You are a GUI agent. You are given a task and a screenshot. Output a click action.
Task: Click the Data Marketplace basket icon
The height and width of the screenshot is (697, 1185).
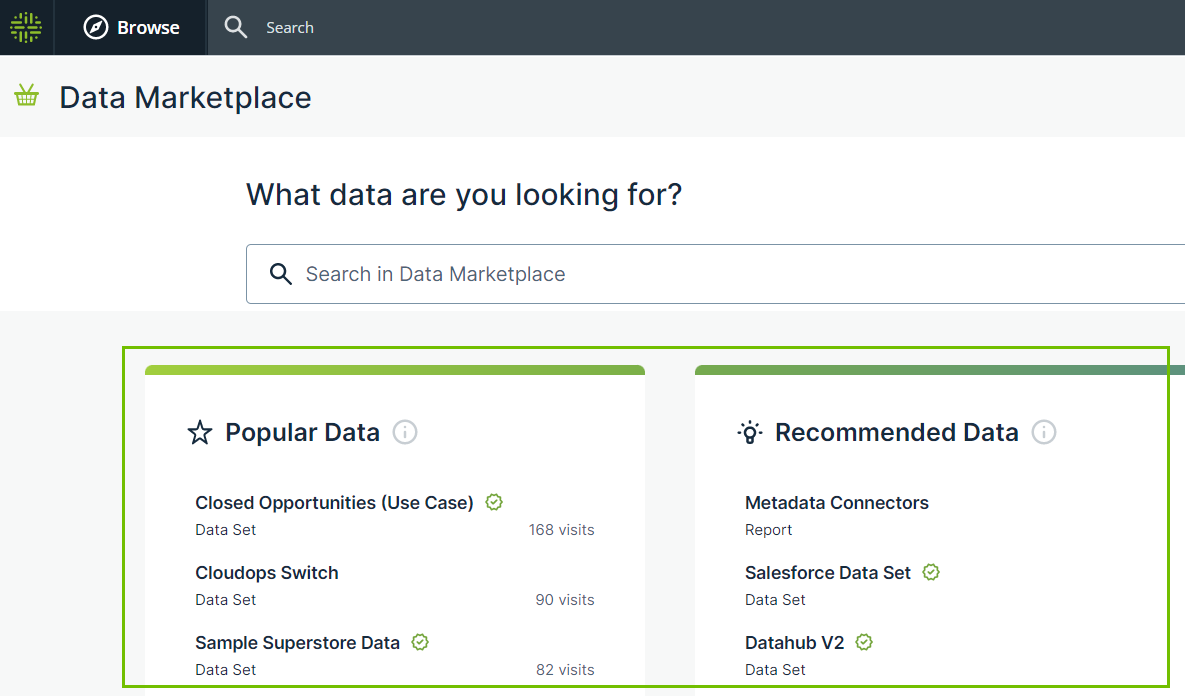(x=27, y=96)
